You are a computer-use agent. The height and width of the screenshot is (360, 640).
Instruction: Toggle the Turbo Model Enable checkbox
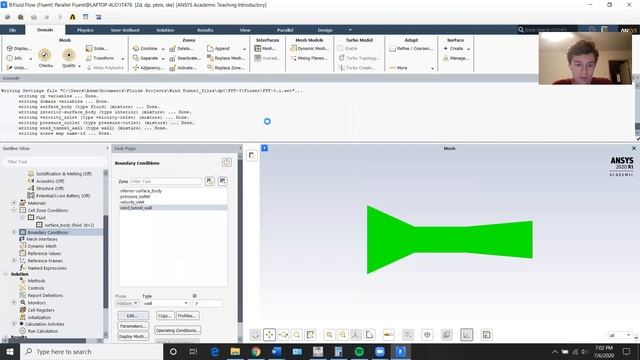coord(340,48)
